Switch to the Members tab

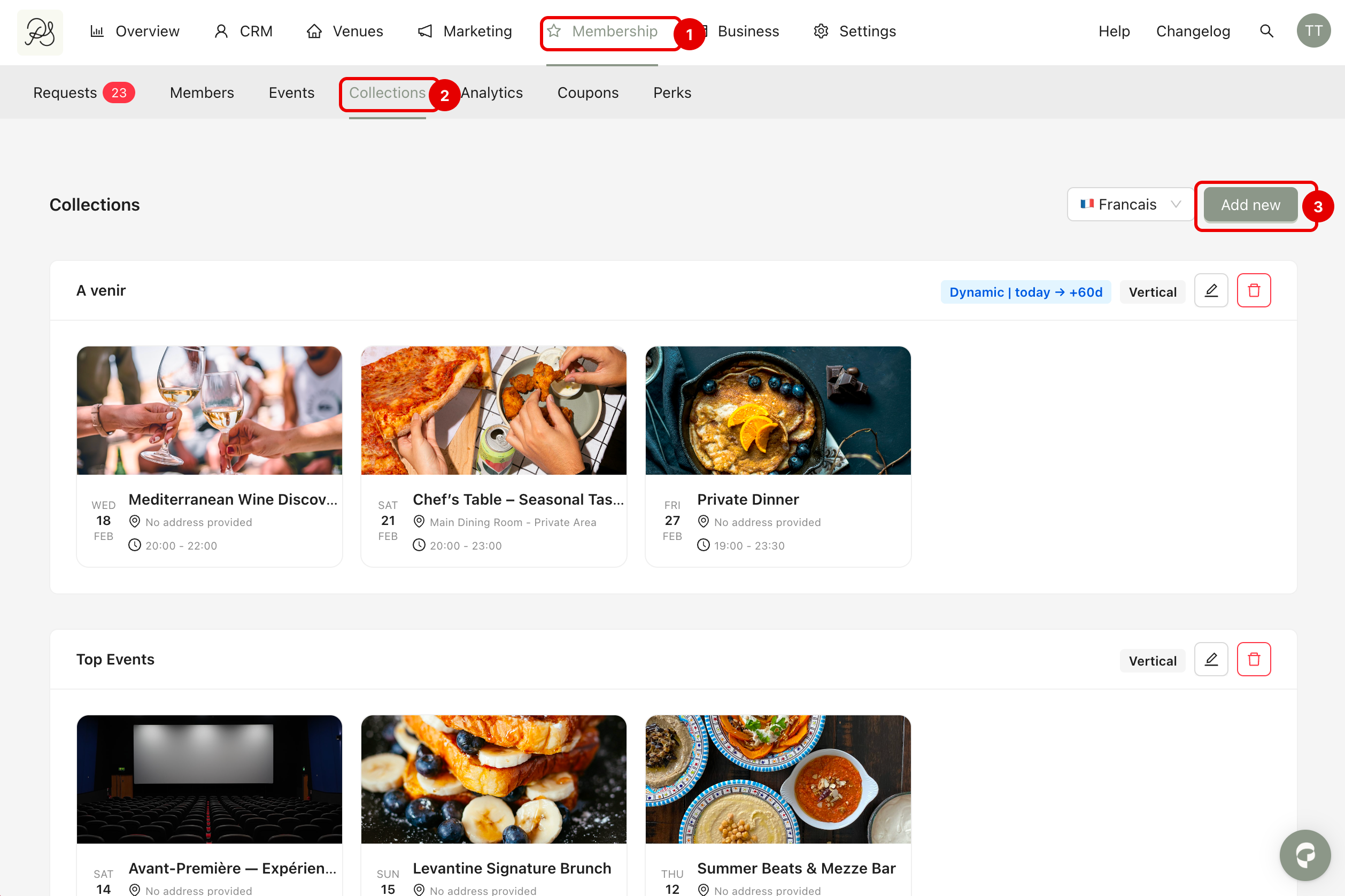202,92
